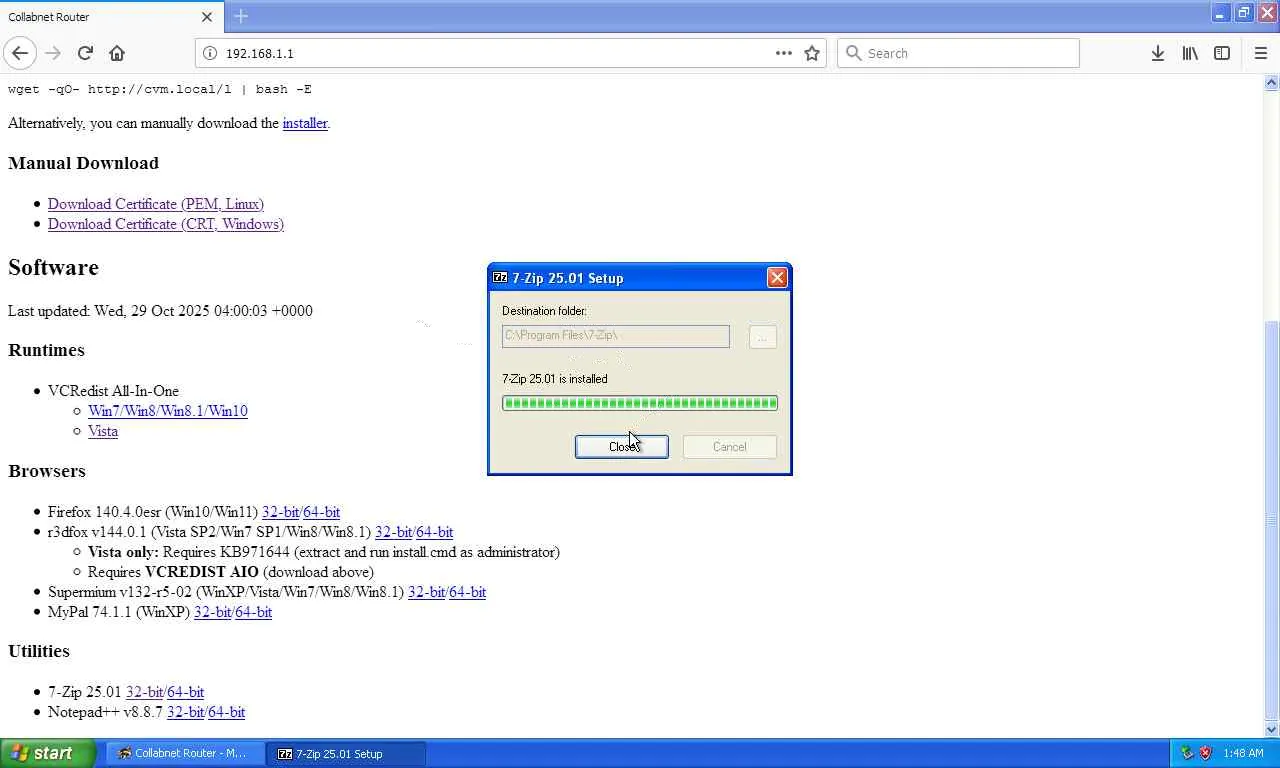Click the green installation progress bar

pos(640,403)
